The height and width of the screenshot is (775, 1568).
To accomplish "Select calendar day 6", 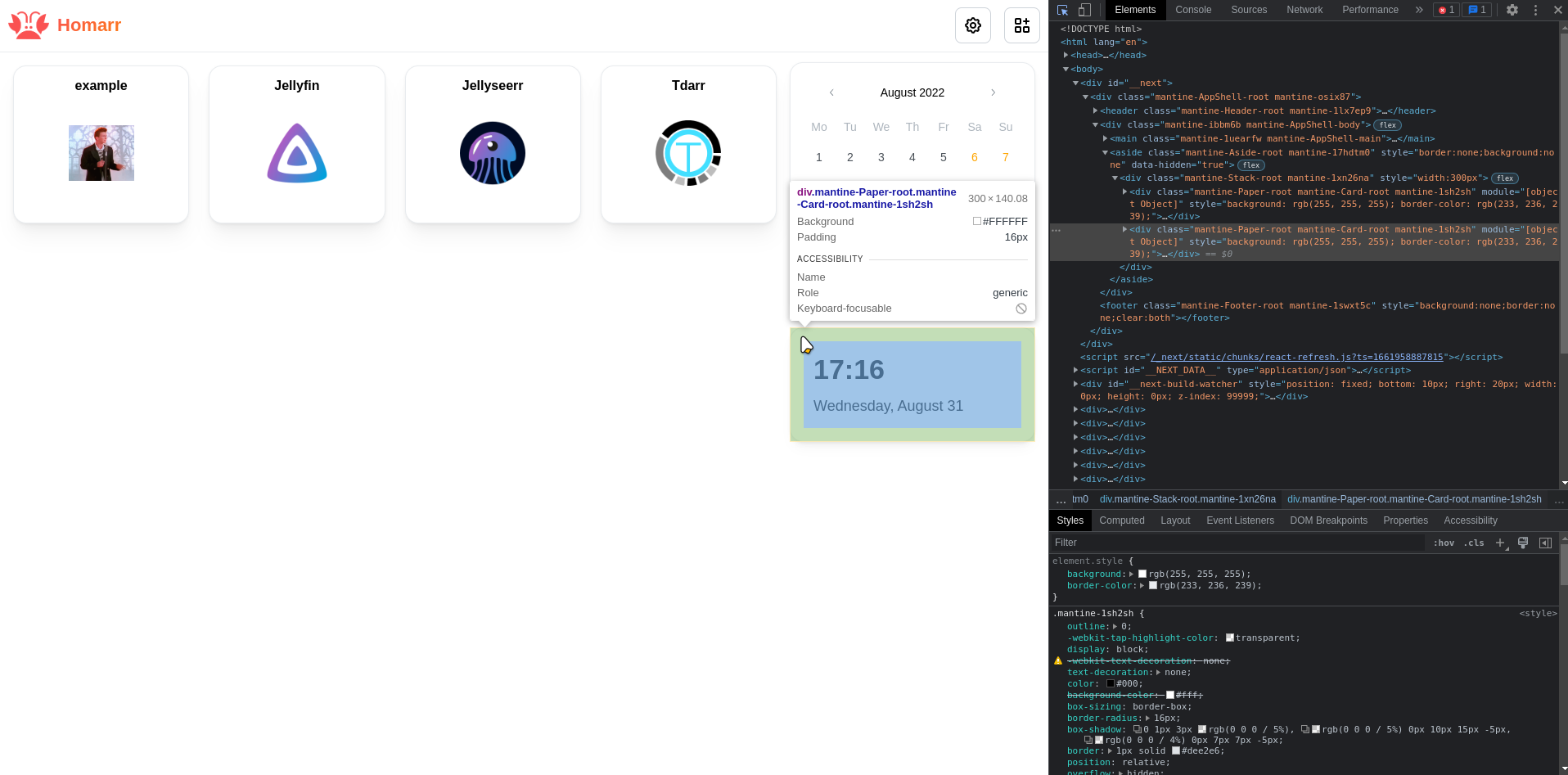I will (975, 157).
